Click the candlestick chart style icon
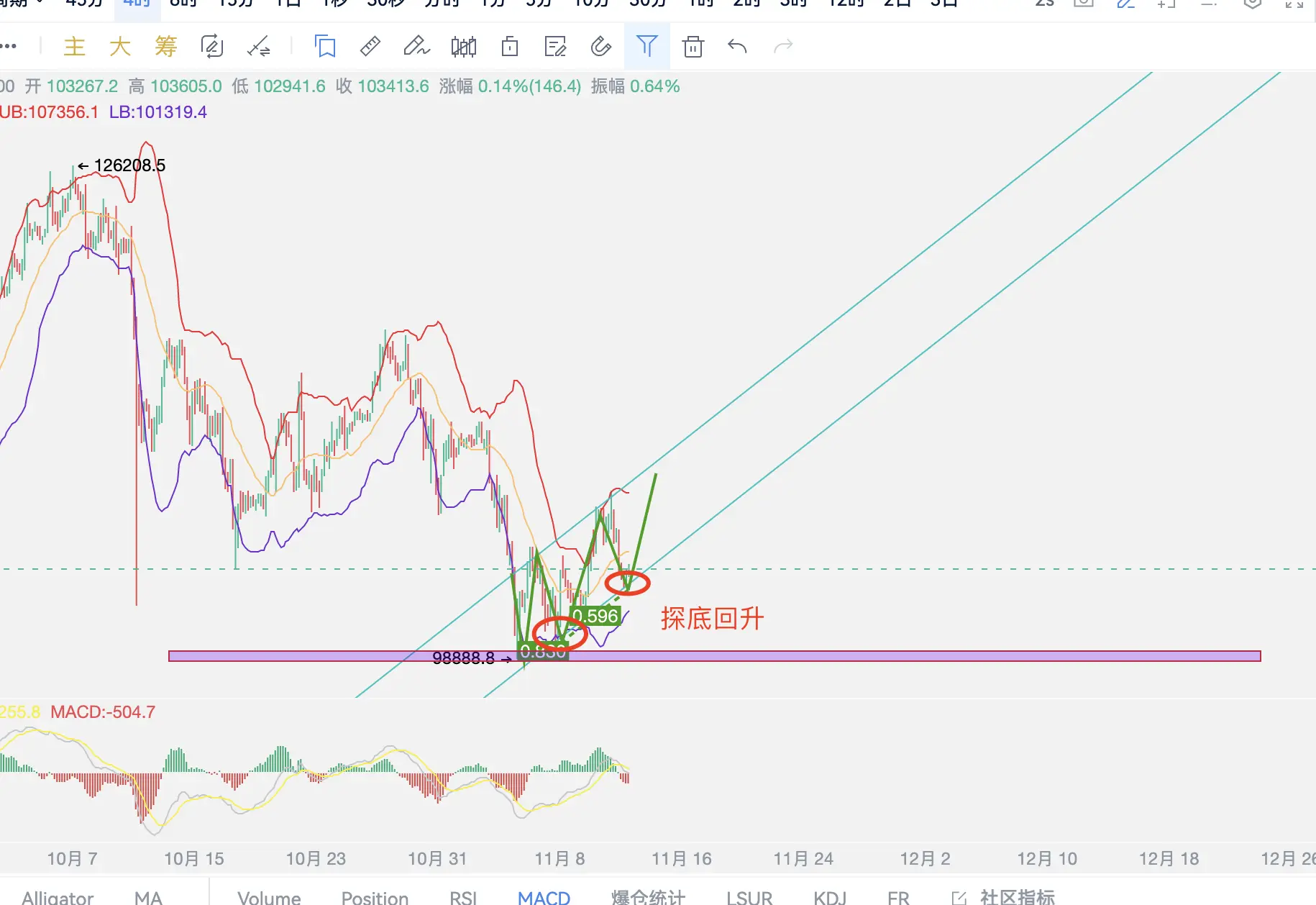Image resolution: width=1316 pixels, height=905 pixels. click(x=464, y=47)
